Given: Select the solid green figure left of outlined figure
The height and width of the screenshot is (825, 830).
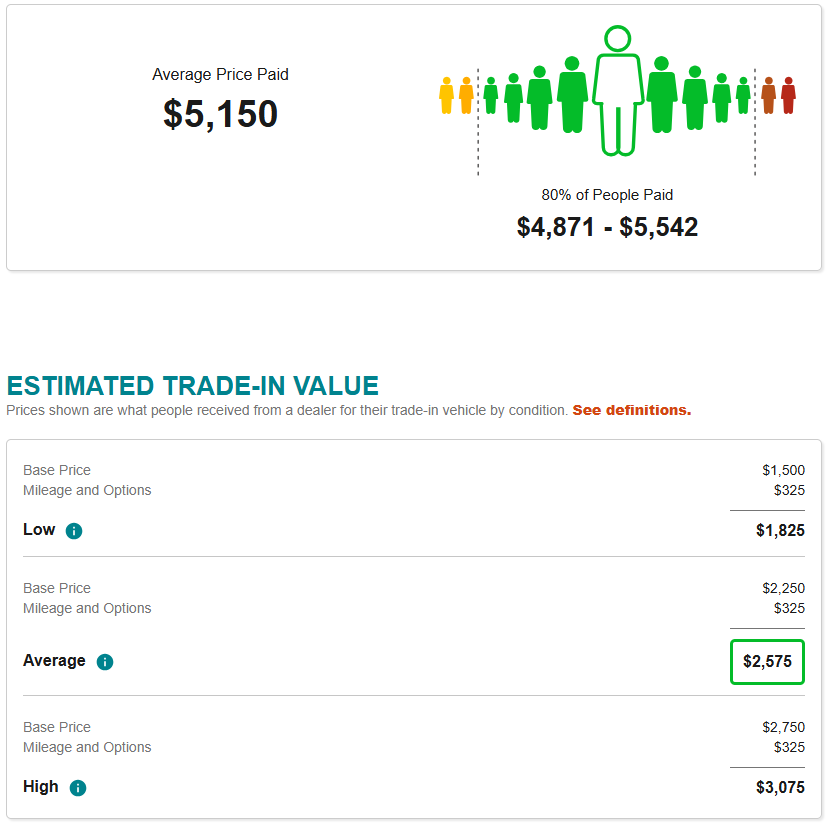Looking at the screenshot, I should coord(572,94).
